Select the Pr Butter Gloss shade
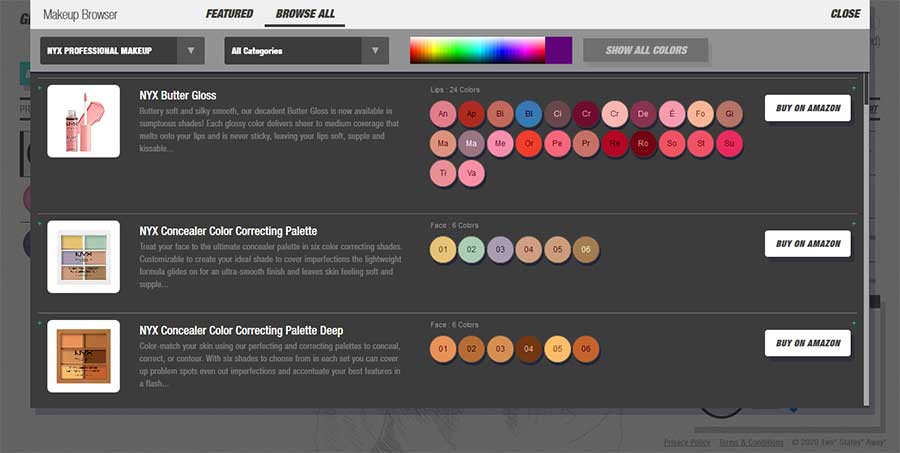Viewport: 900px width, 453px height. pyautogui.click(x=586, y=144)
